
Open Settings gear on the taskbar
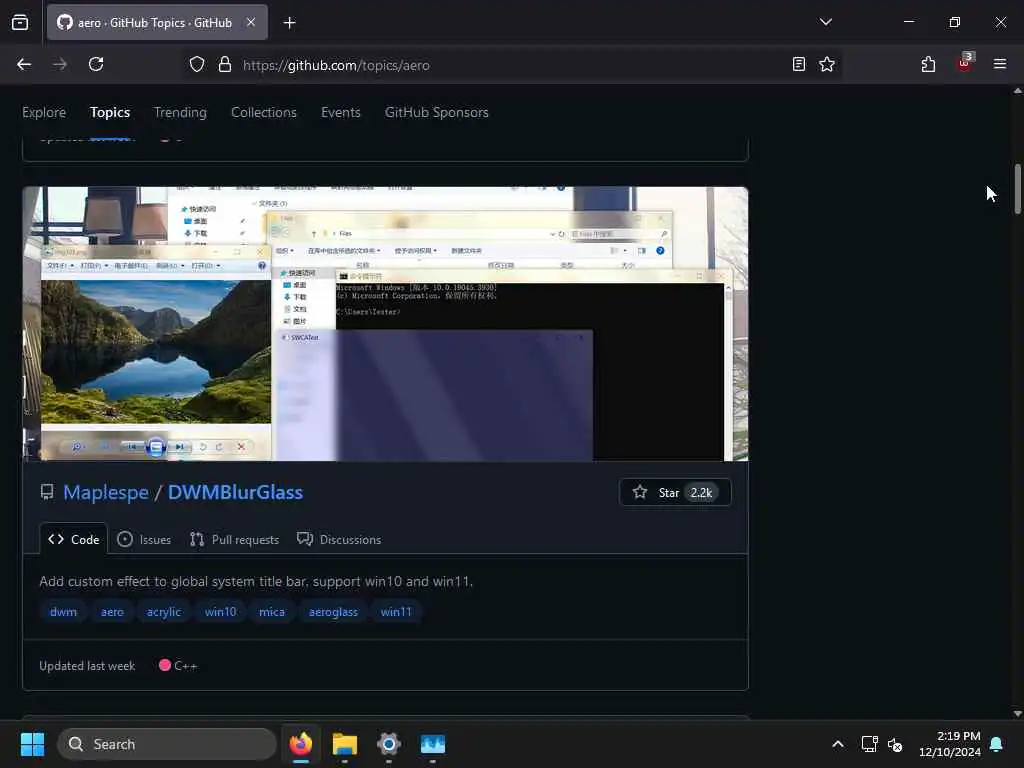389,744
